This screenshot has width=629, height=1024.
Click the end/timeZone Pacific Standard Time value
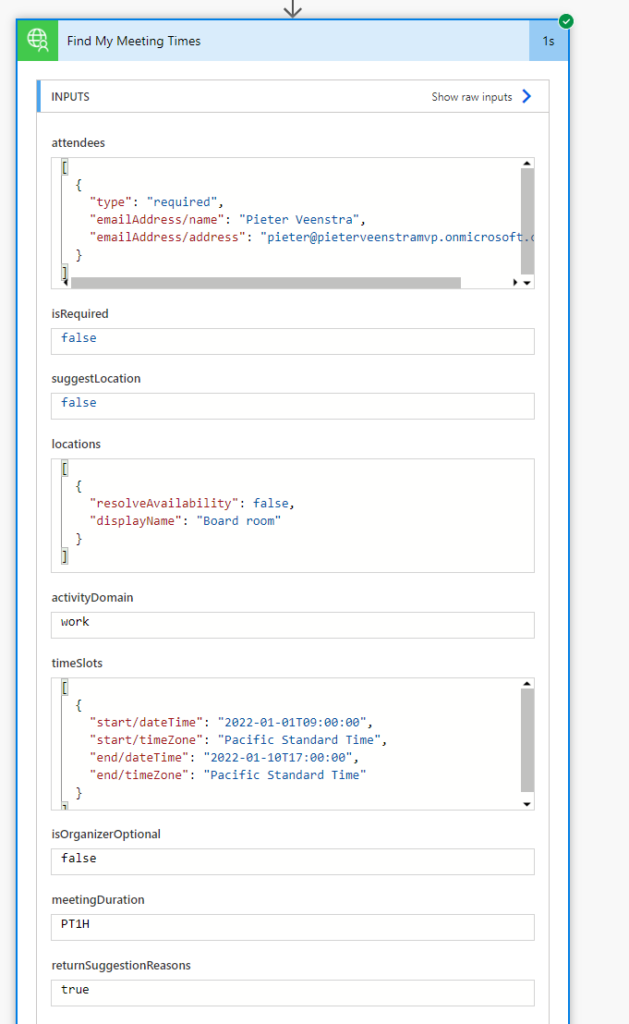285,775
